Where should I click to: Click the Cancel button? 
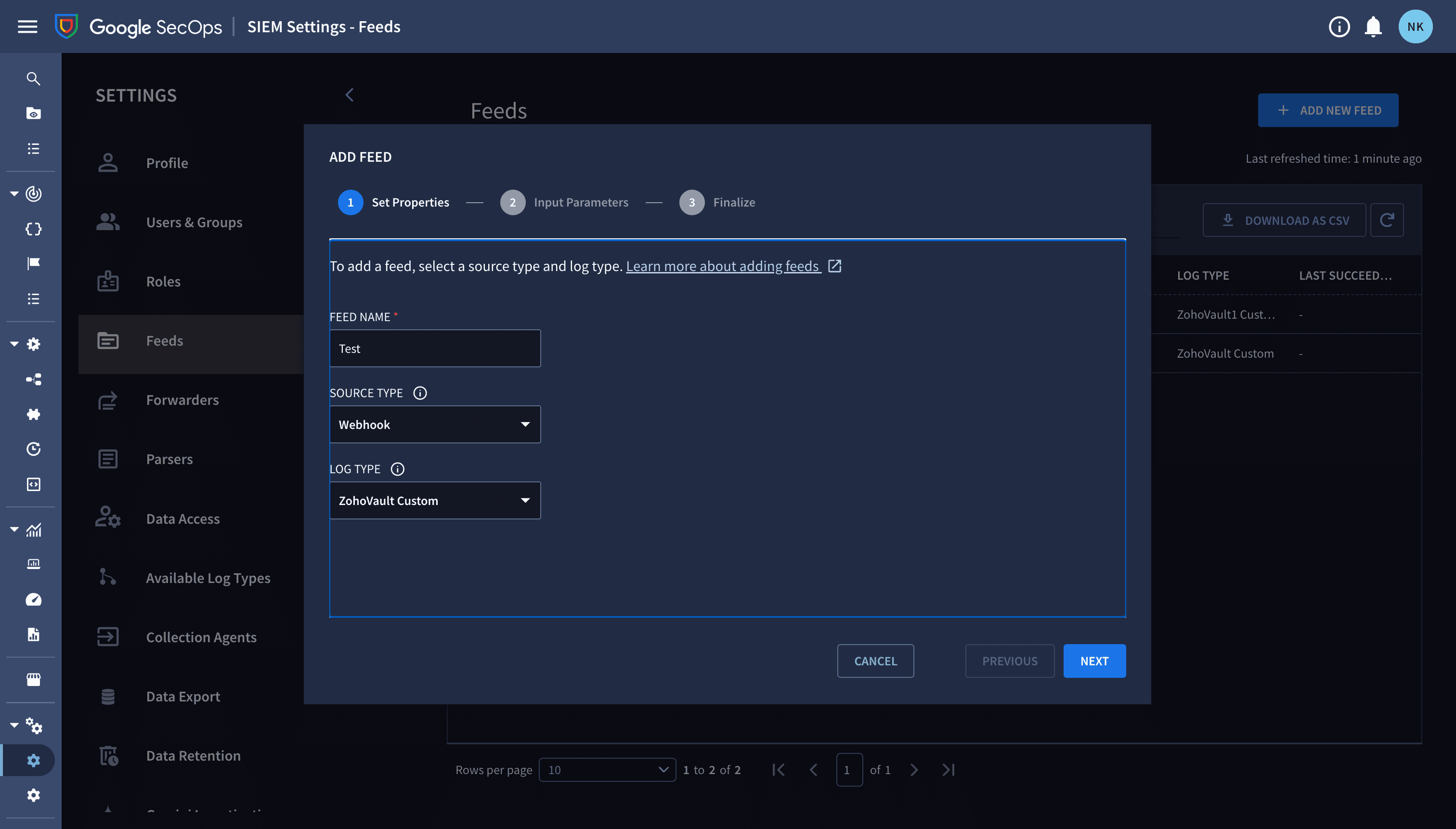pyautogui.click(x=875, y=661)
